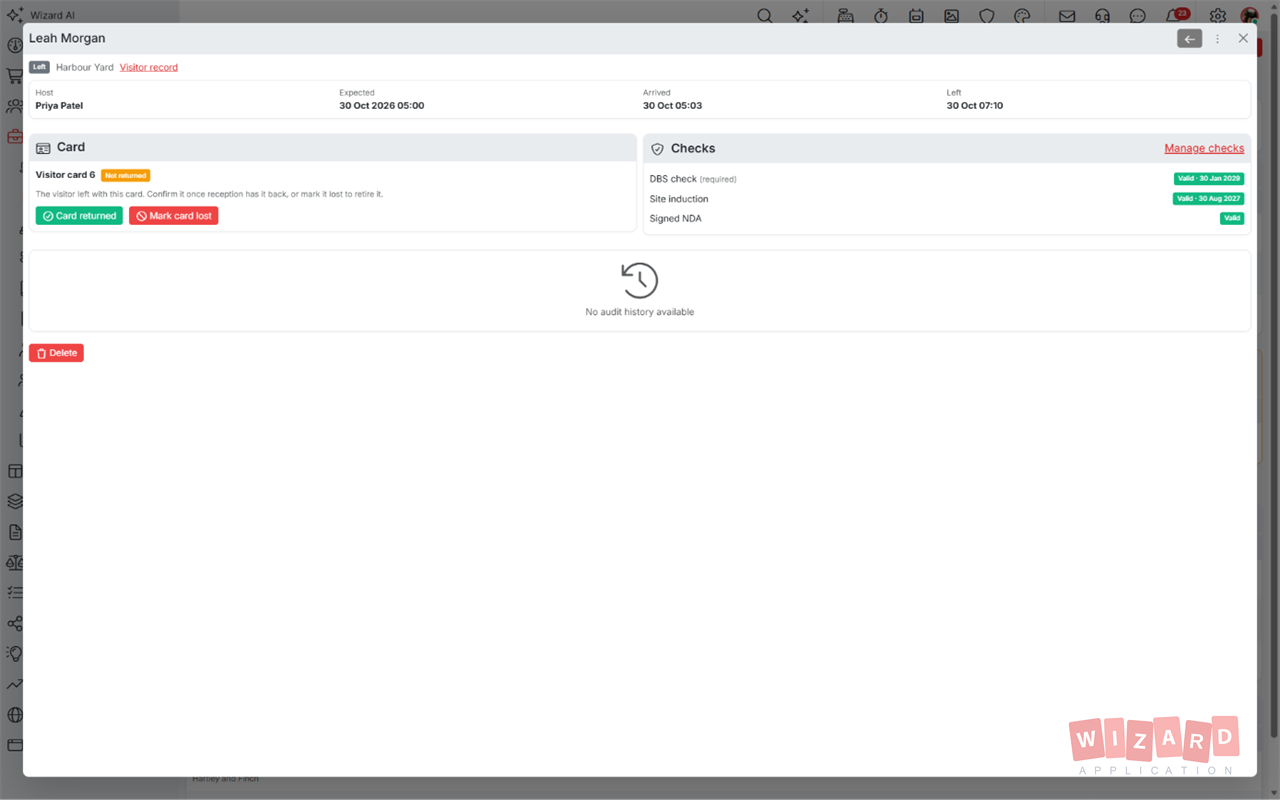1280x800 pixels.
Task: Open the calendar icon in top toolbar
Action: [916, 16]
